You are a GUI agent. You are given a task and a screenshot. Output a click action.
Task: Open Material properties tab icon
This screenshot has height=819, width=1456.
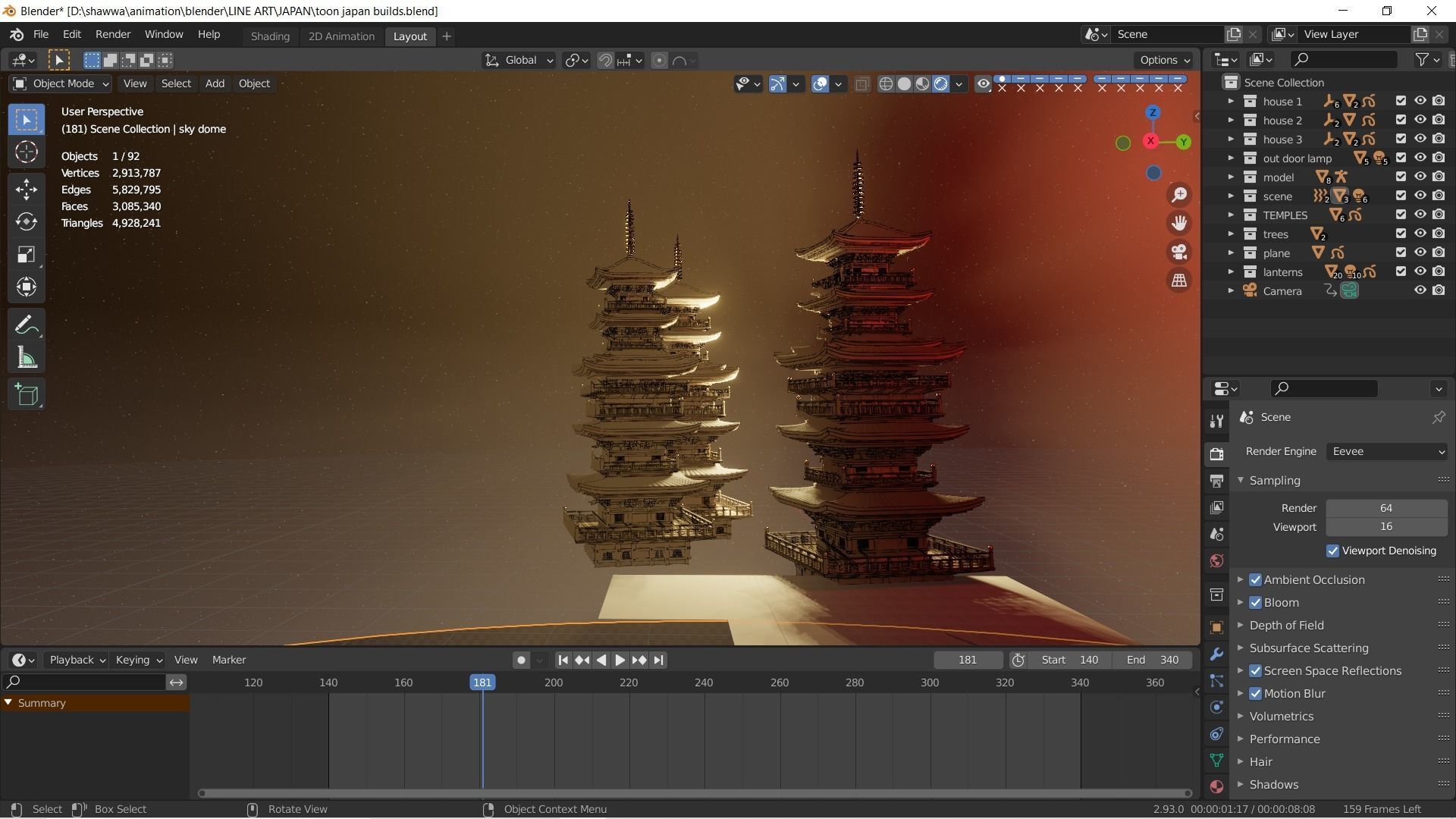[1217, 786]
